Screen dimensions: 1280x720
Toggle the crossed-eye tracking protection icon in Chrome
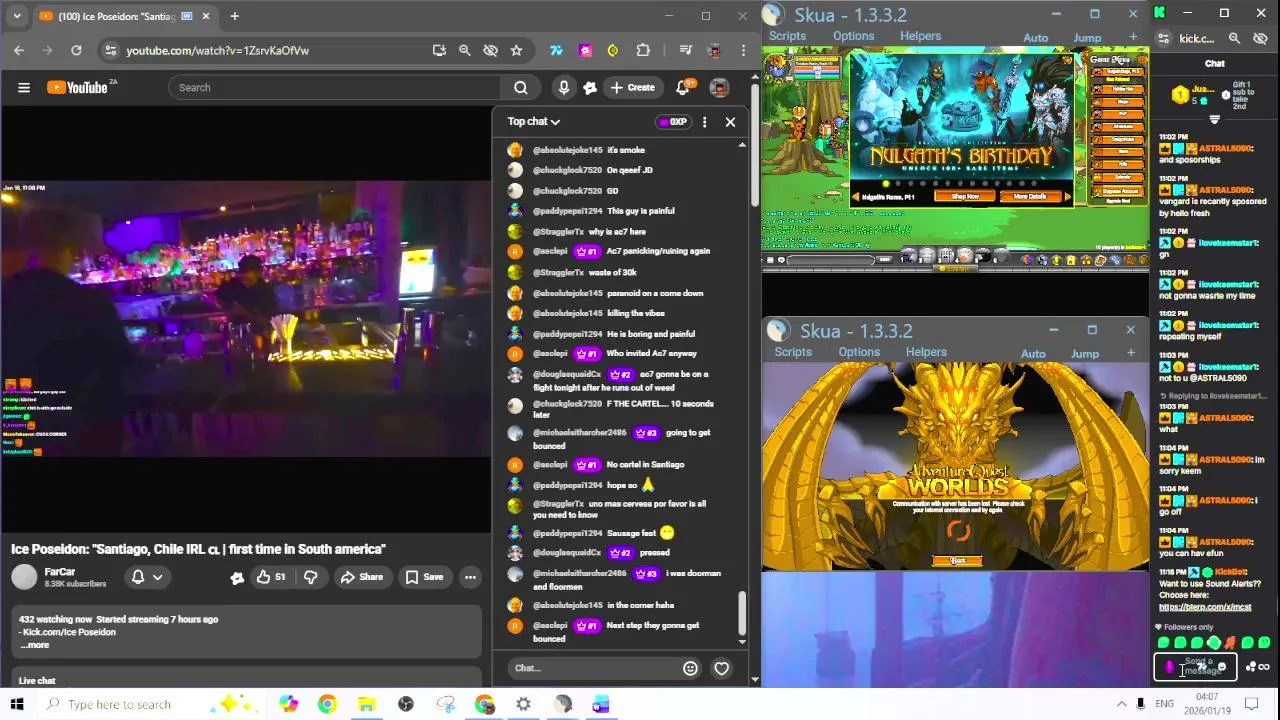coord(490,50)
